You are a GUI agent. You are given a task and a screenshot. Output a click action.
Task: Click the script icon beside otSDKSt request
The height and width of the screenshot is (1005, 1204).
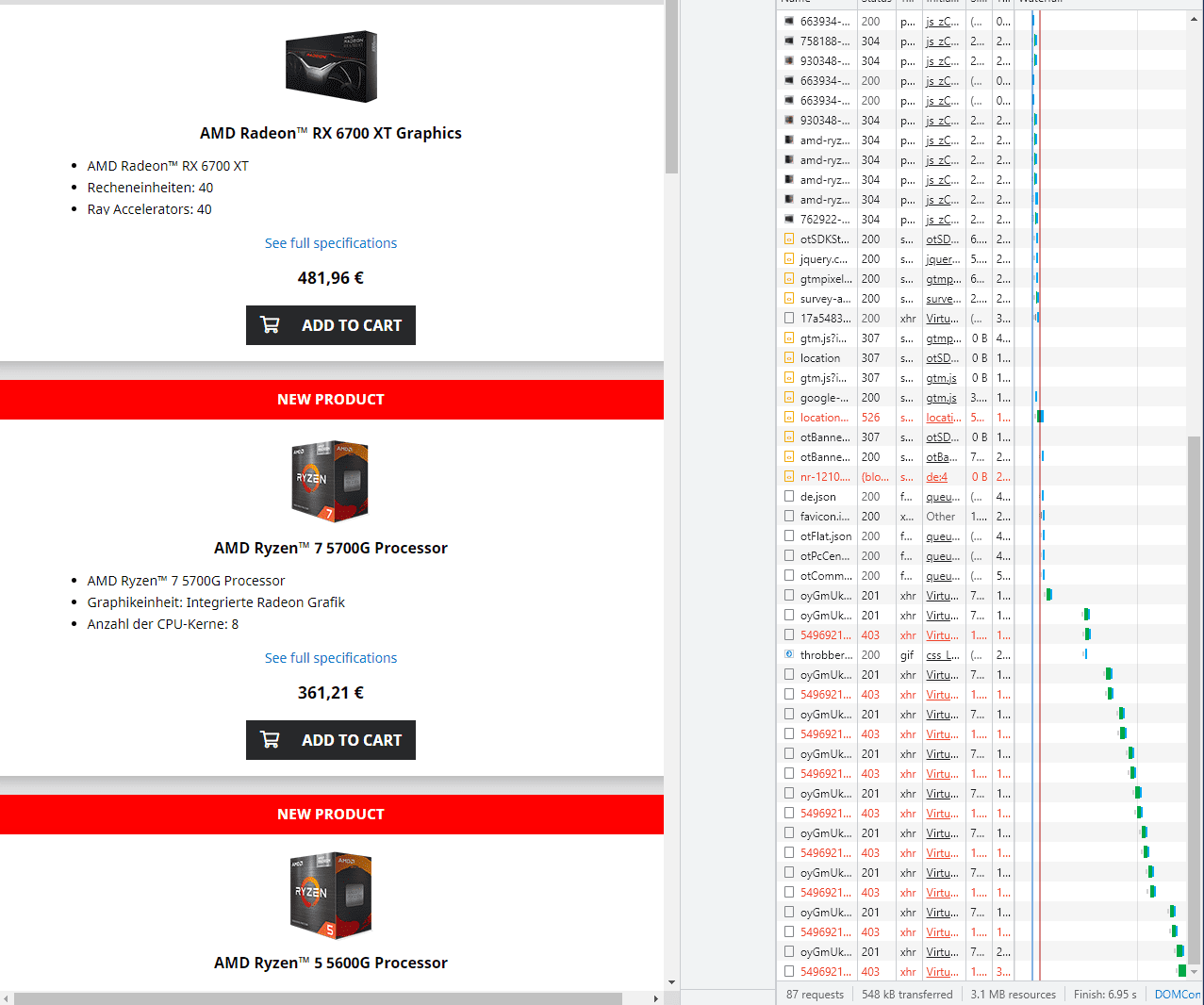(789, 239)
